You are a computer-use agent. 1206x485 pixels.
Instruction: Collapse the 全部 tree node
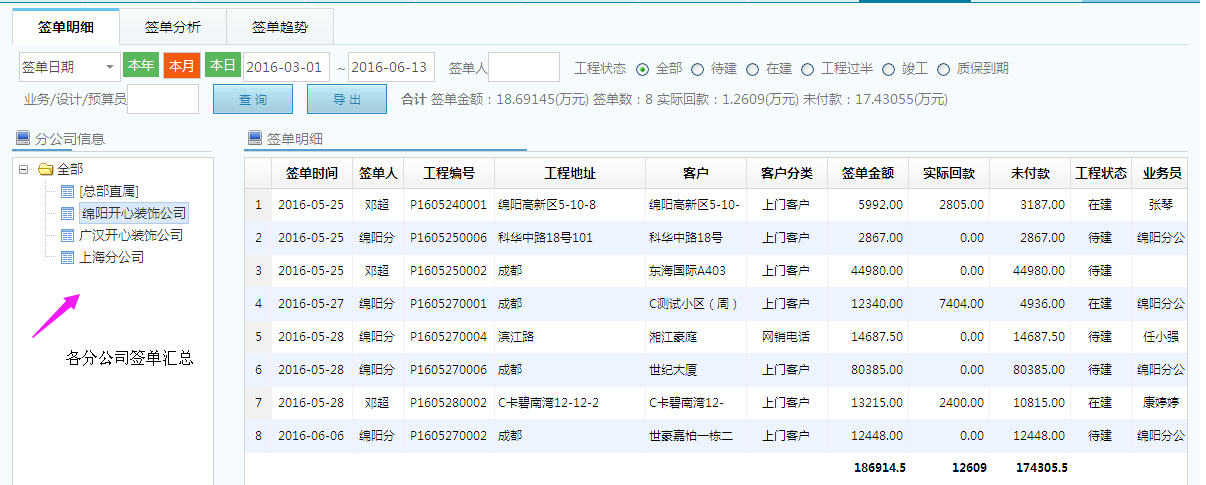coord(24,169)
